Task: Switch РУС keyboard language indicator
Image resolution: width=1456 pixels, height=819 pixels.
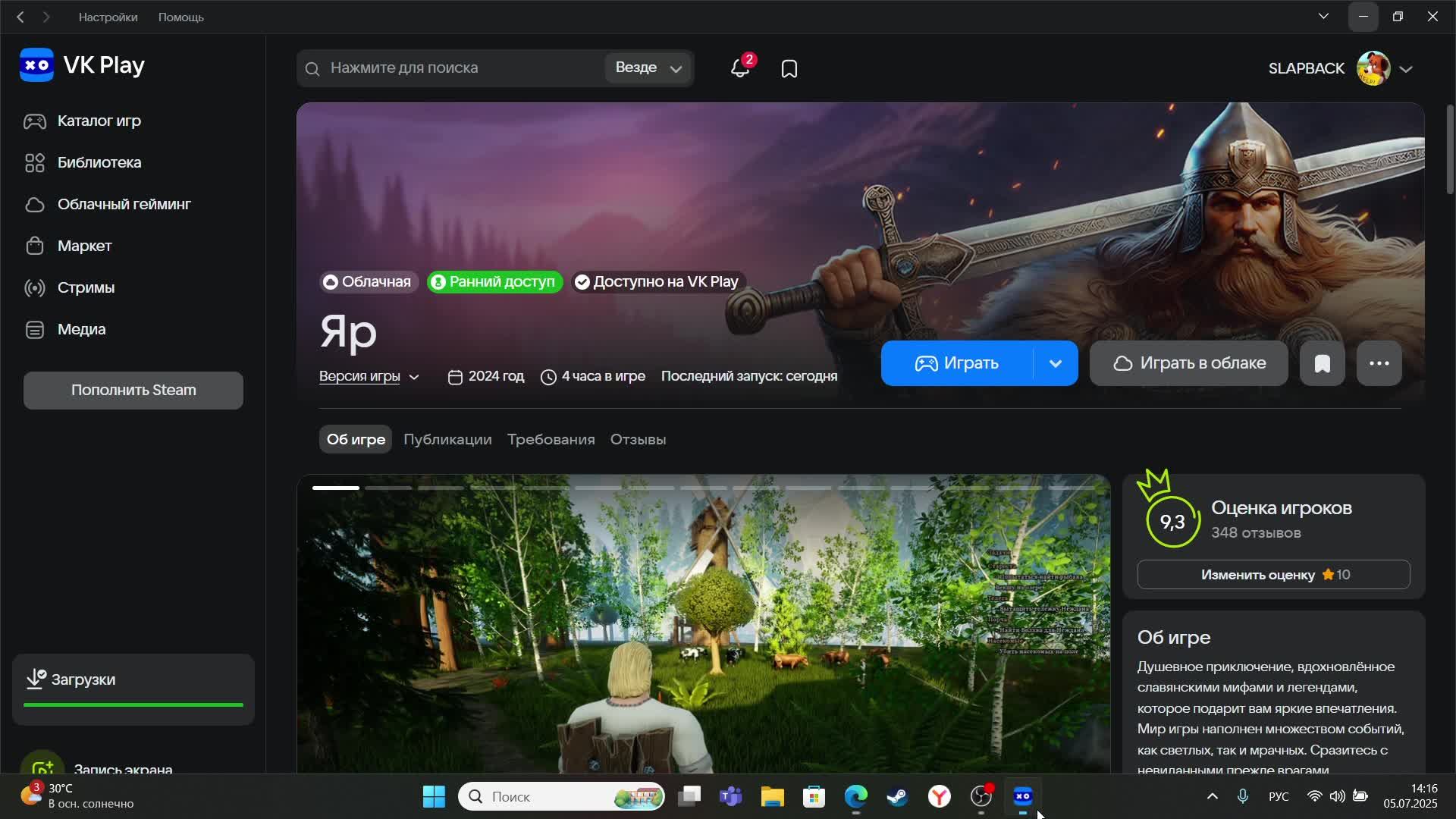Action: tap(1279, 796)
